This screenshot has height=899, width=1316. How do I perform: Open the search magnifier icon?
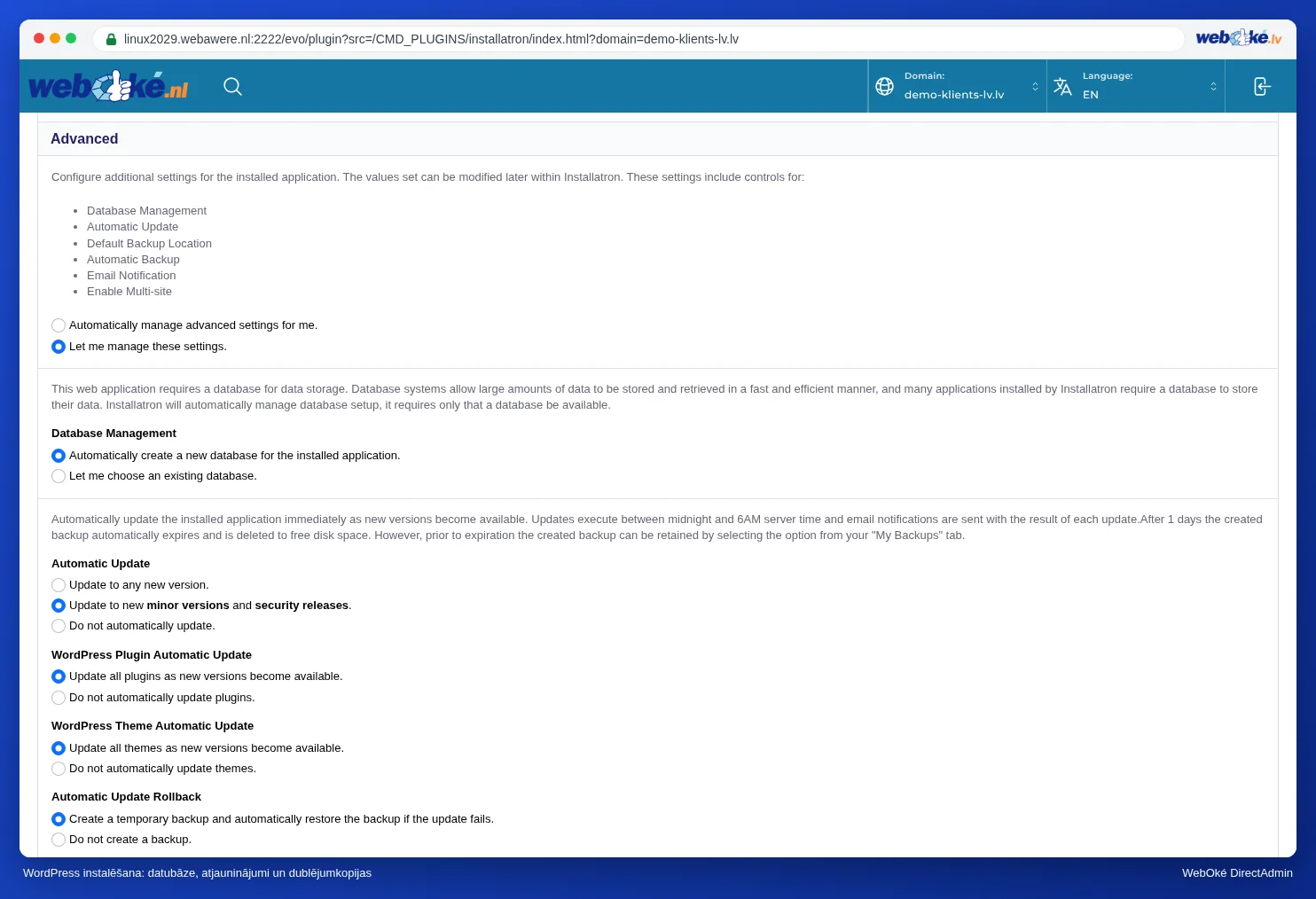coord(232,86)
